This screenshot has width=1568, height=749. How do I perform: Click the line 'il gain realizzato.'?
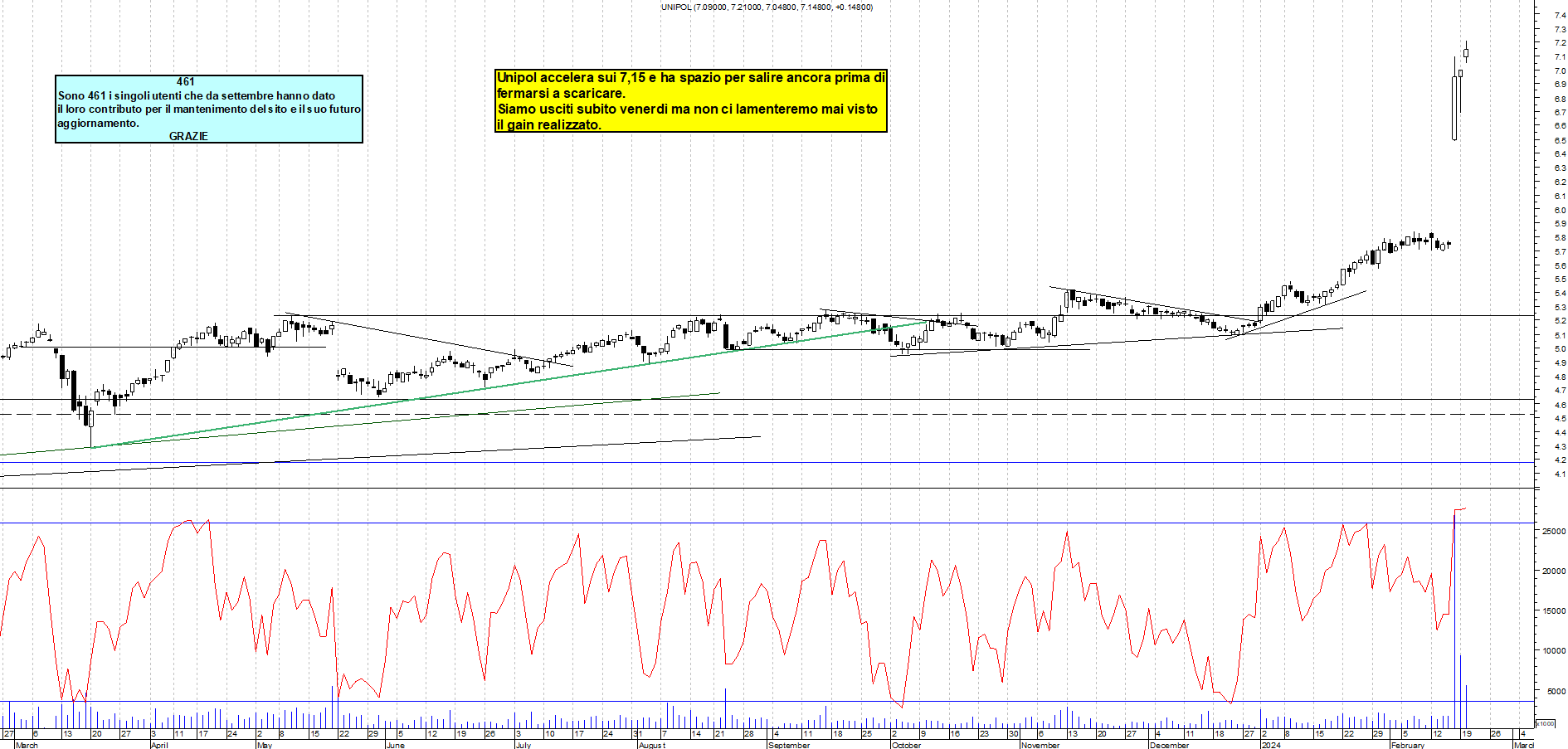pos(548,124)
